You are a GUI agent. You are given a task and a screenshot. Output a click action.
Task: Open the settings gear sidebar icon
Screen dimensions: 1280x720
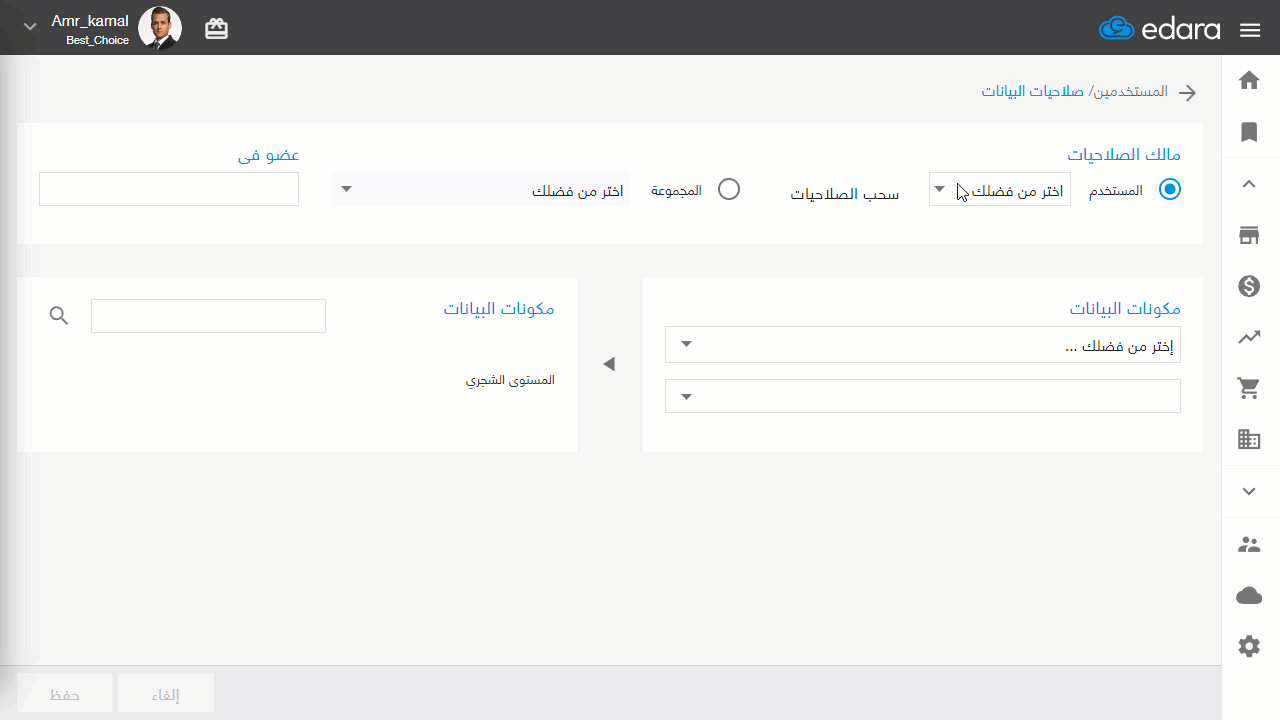coord(1249,647)
